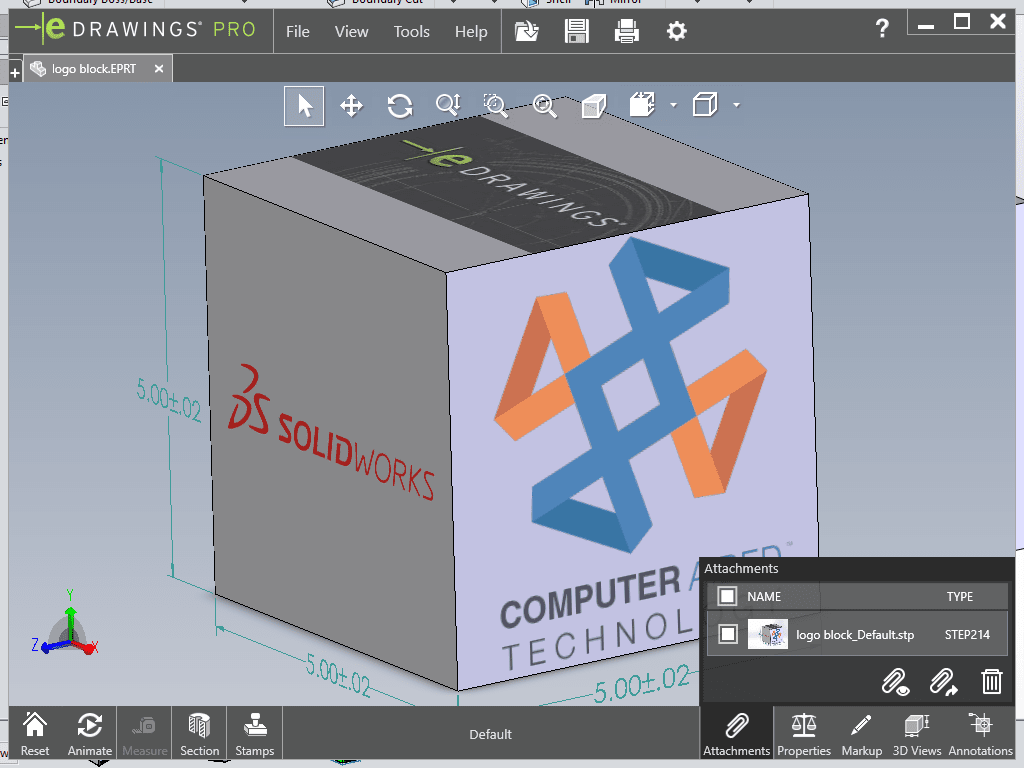Open the Options gear icon

pyautogui.click(x=677, y=31)
